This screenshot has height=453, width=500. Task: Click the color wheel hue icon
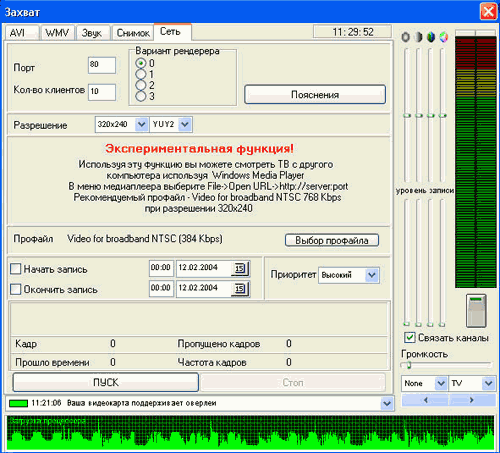coord(443,37)
